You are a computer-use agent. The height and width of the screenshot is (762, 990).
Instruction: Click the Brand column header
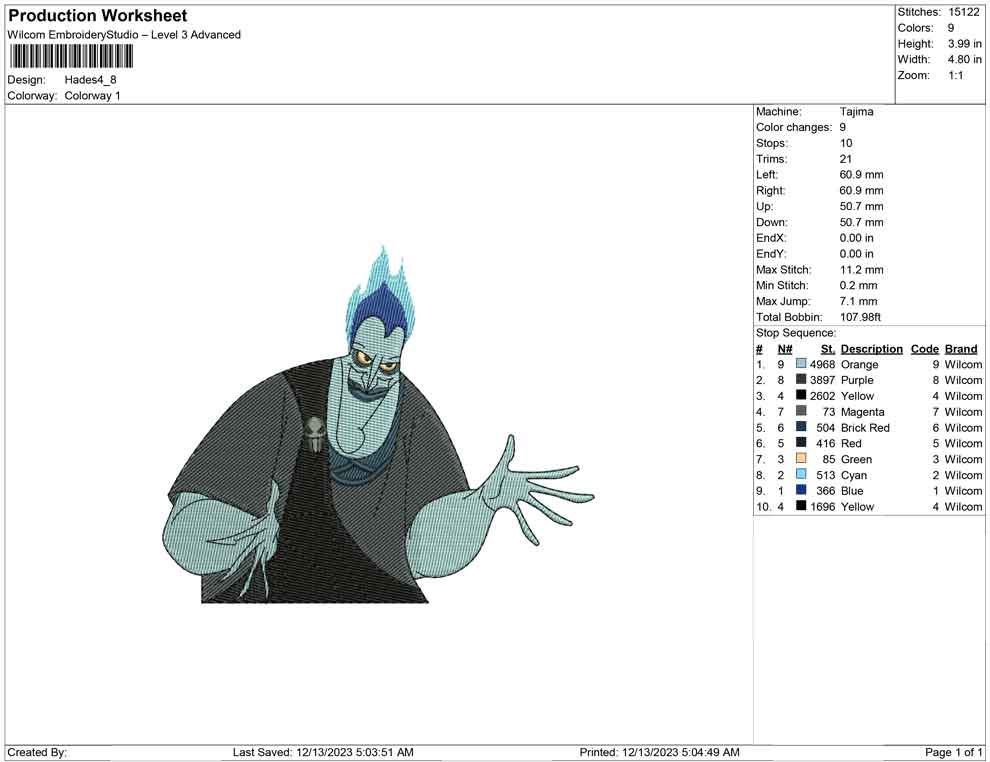point(961,349)
